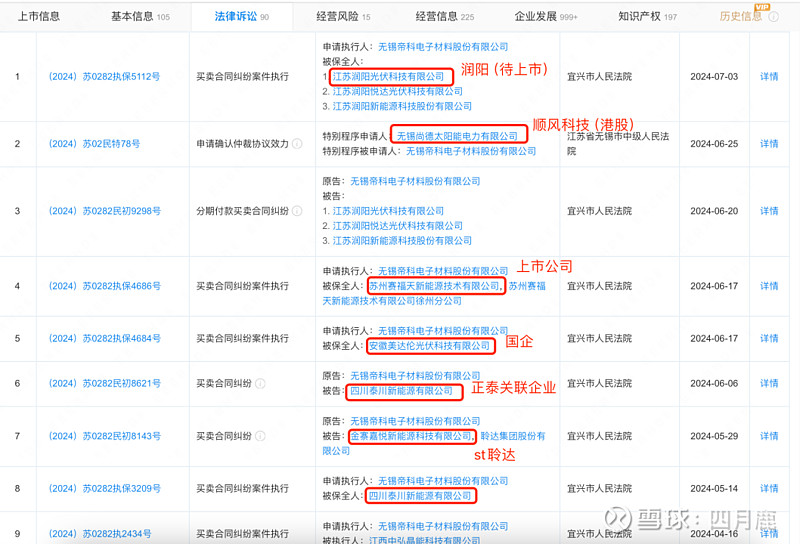The image size is (800, 544).
Task: Open 江苏润阳悦达光伏科技有限公司 in row 3
Action: (397, 226)
